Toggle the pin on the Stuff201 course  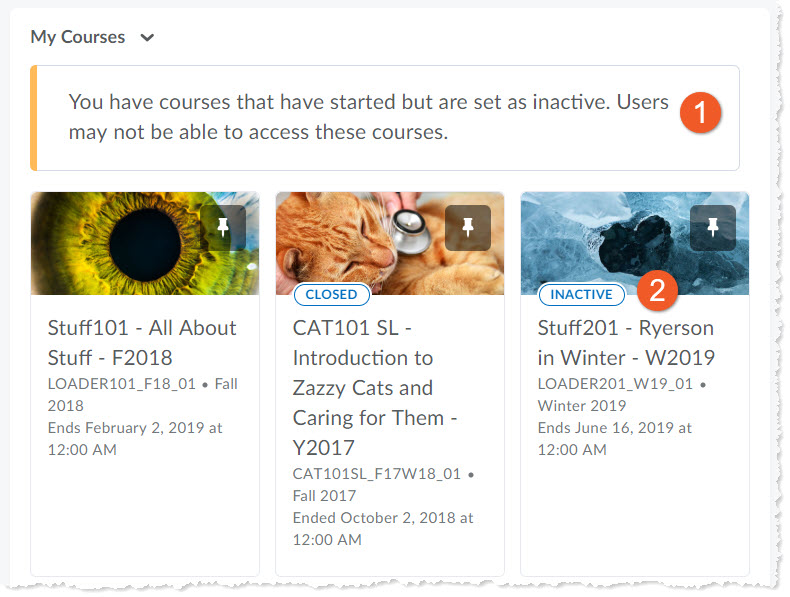coord(712,228)
